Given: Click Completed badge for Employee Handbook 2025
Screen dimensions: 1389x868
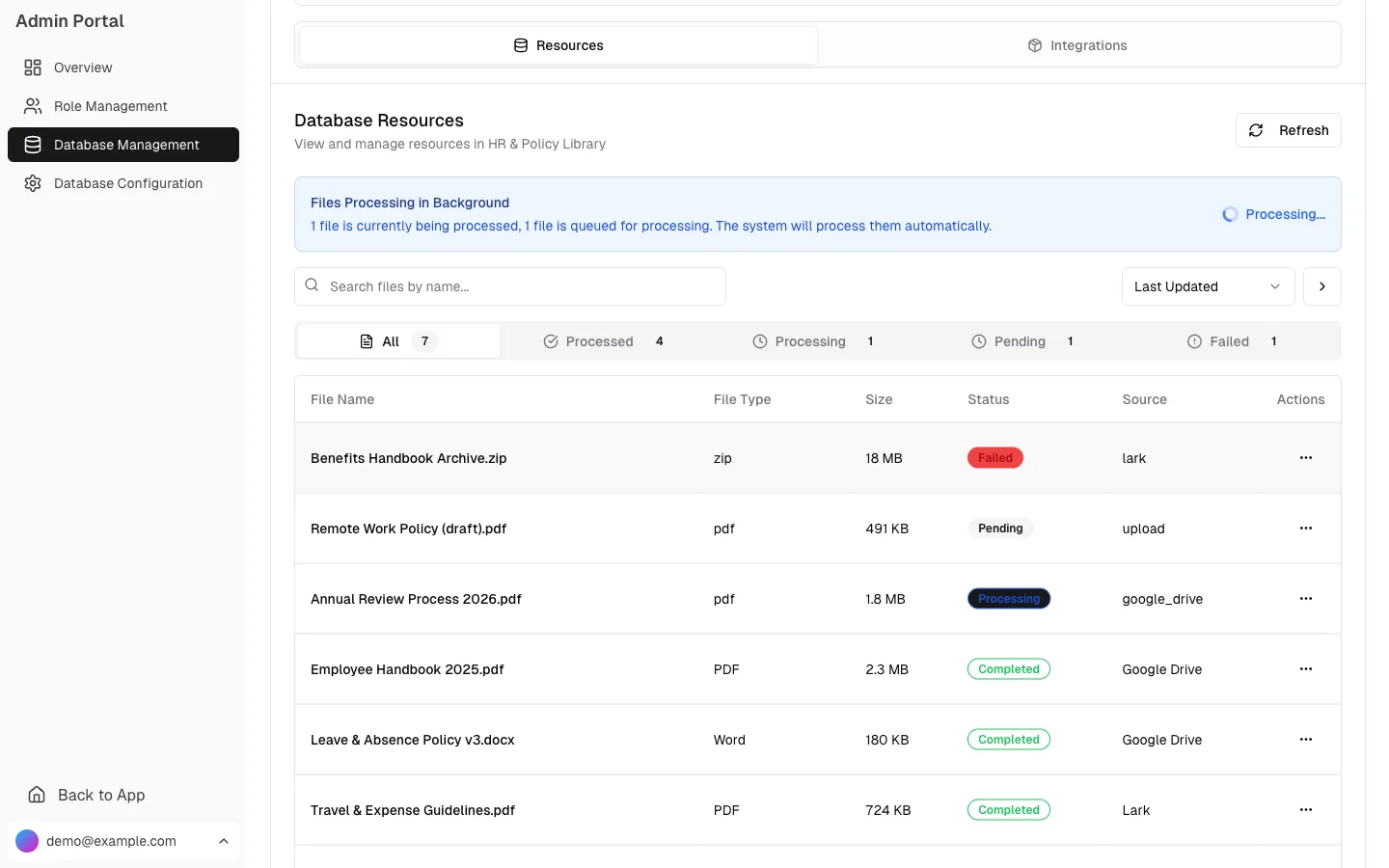Looking at the screenshot, I should (x=1009, y=669).
